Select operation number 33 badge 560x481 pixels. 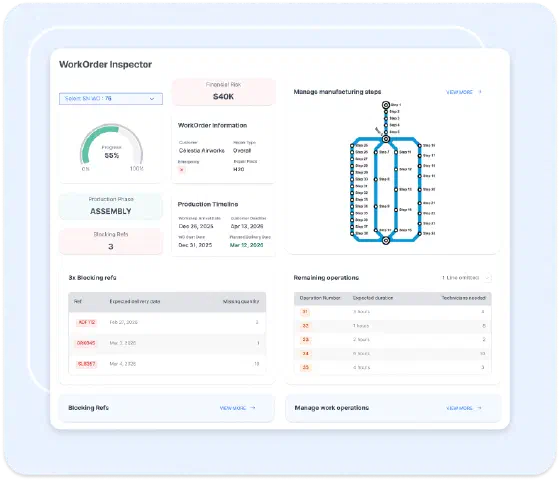point(306,340)
